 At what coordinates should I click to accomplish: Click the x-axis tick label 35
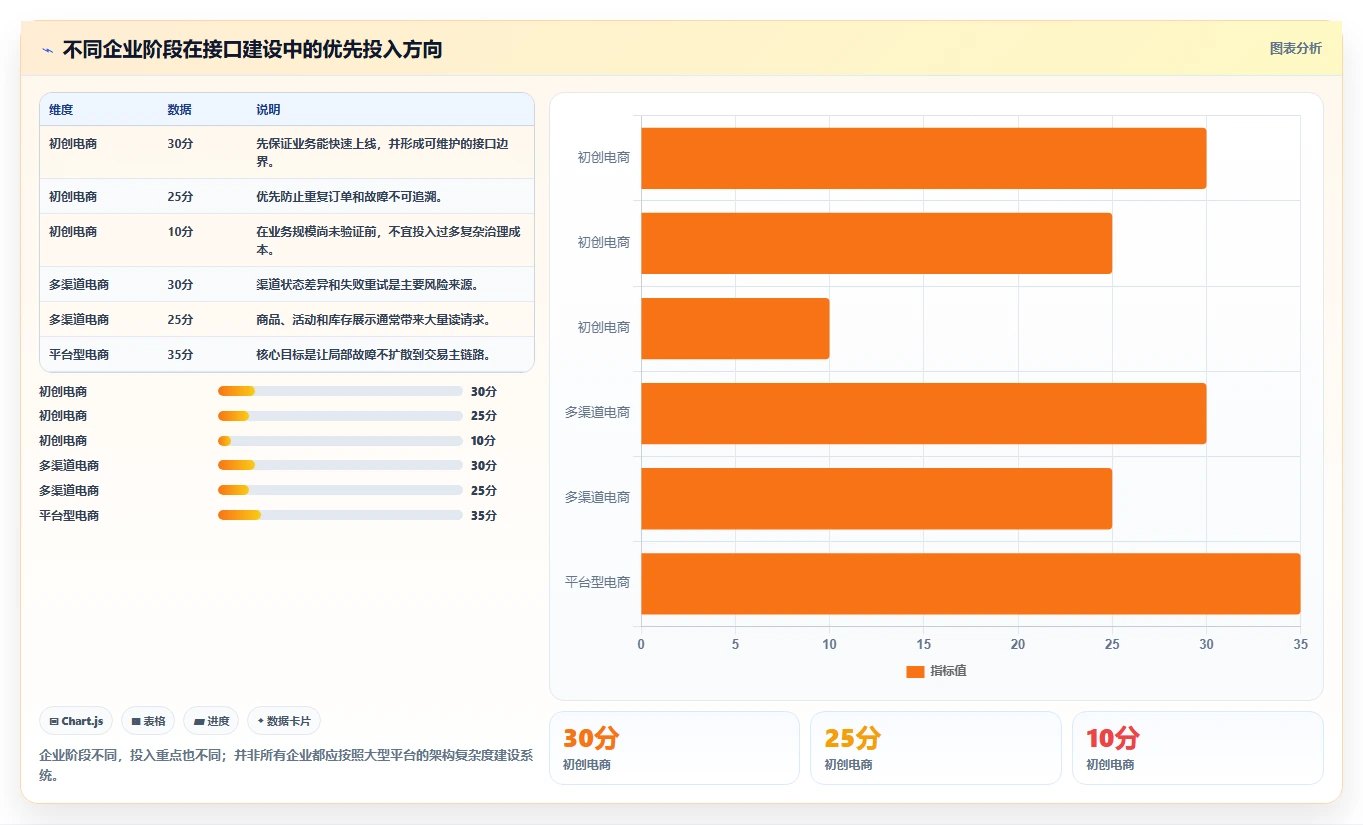tap(1300, 644)
